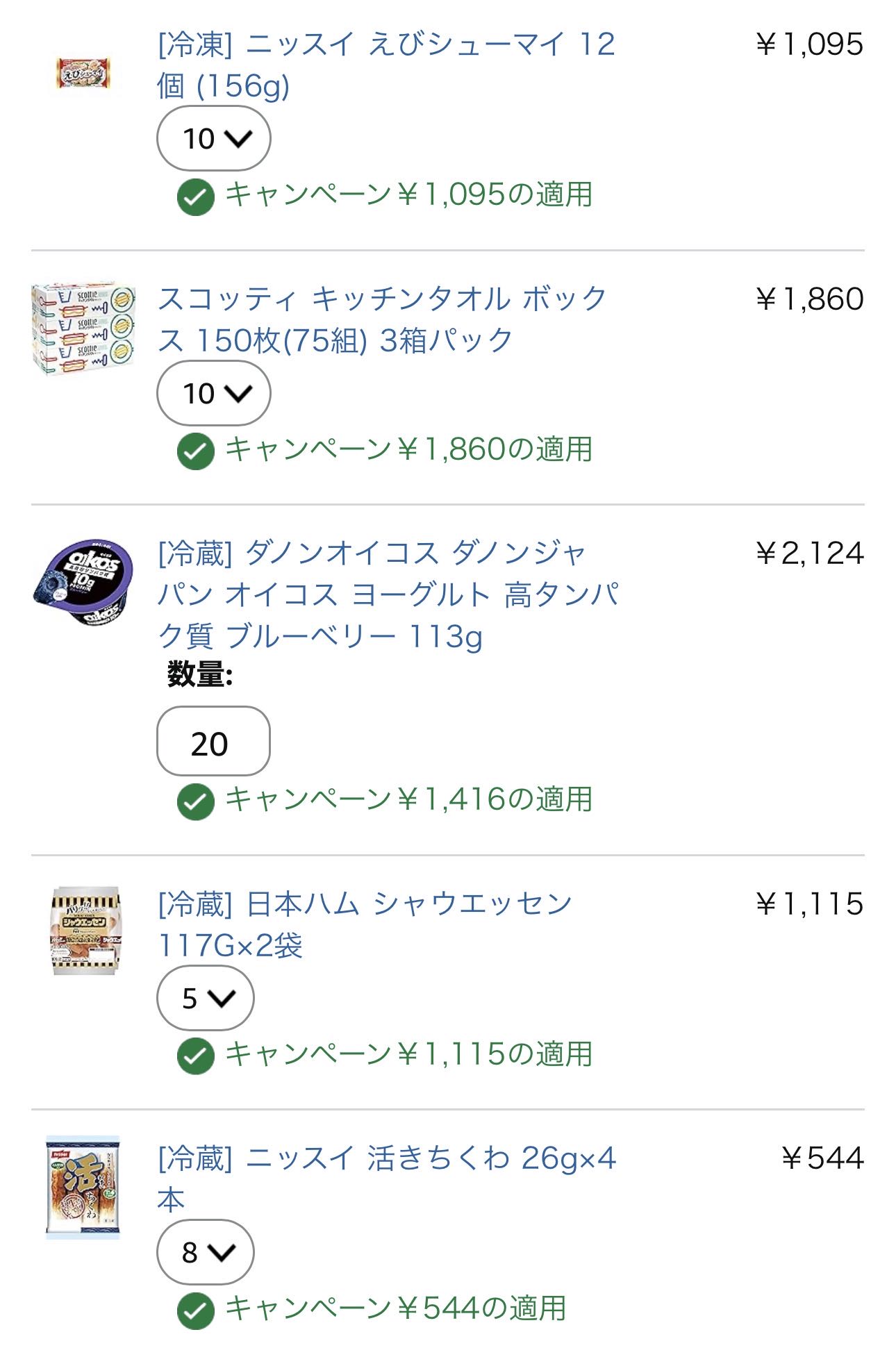Open the Nissui えびシューマイ product link
This screenshot has width=896, height=1357.
click(385, 65)
